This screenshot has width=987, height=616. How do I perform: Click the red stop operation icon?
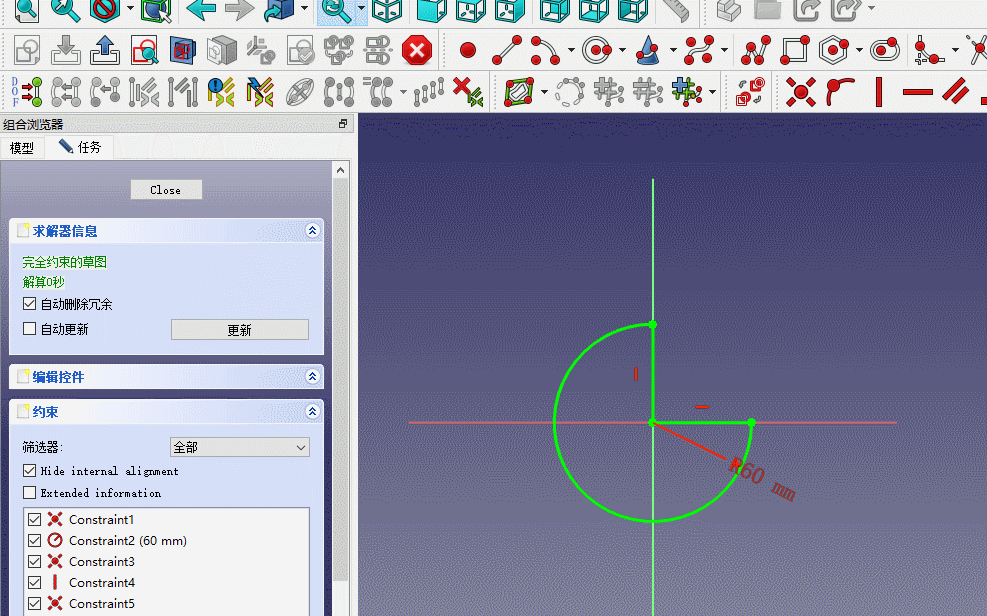(x=416, y=50)
